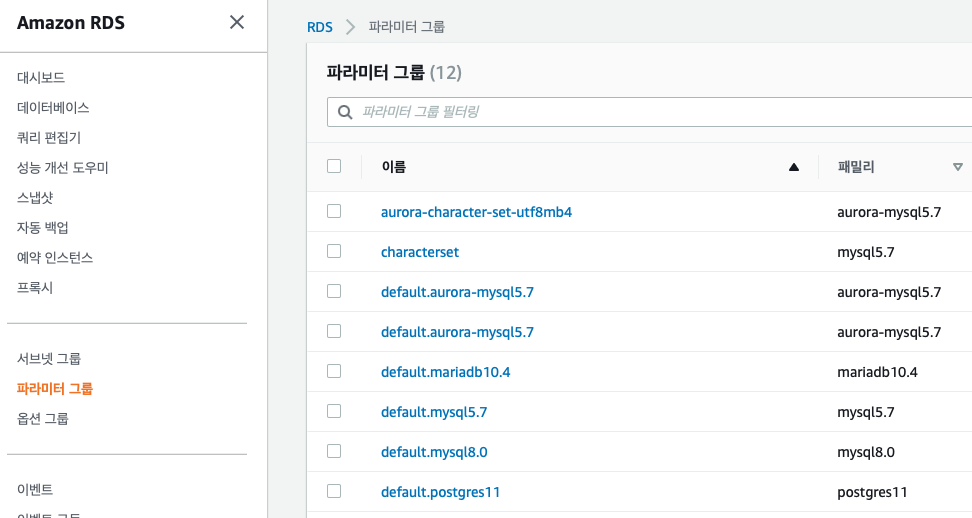This screenshot has height=518, width=972.
Task: Open default.mysql8.0 parameter group
Action: 434,452
